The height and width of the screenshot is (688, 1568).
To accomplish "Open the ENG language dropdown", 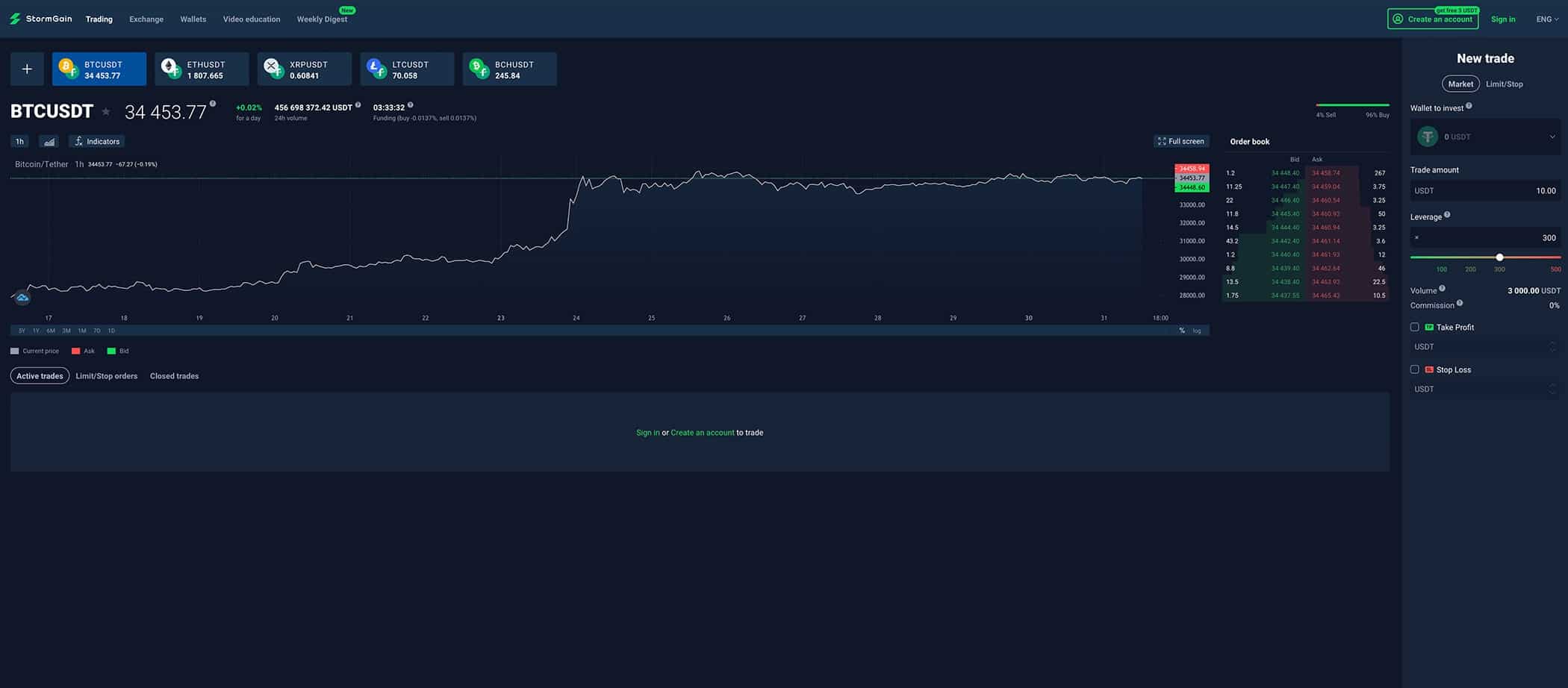I will [1547, 19].
